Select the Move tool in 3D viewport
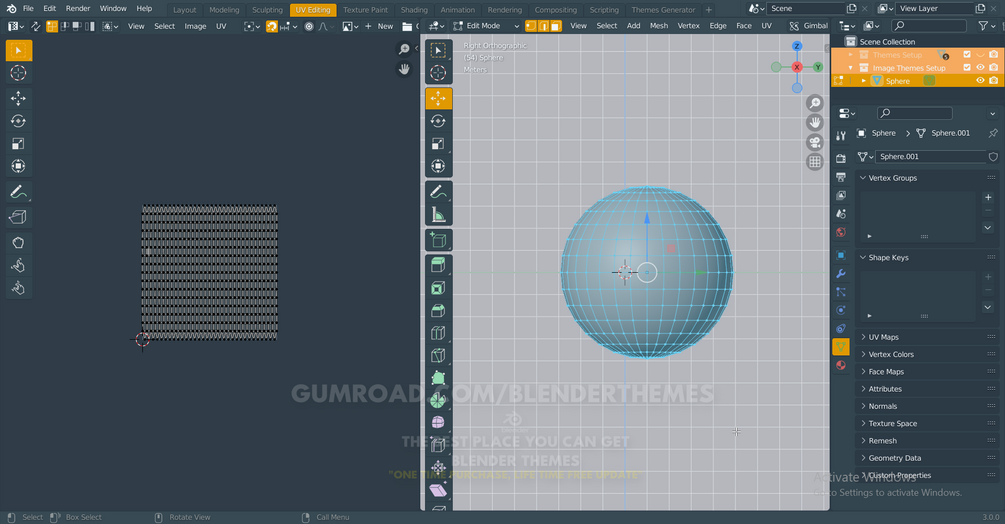Image resolution: width=1005 pixels, height=524 pixels. (x=438, y=99)
